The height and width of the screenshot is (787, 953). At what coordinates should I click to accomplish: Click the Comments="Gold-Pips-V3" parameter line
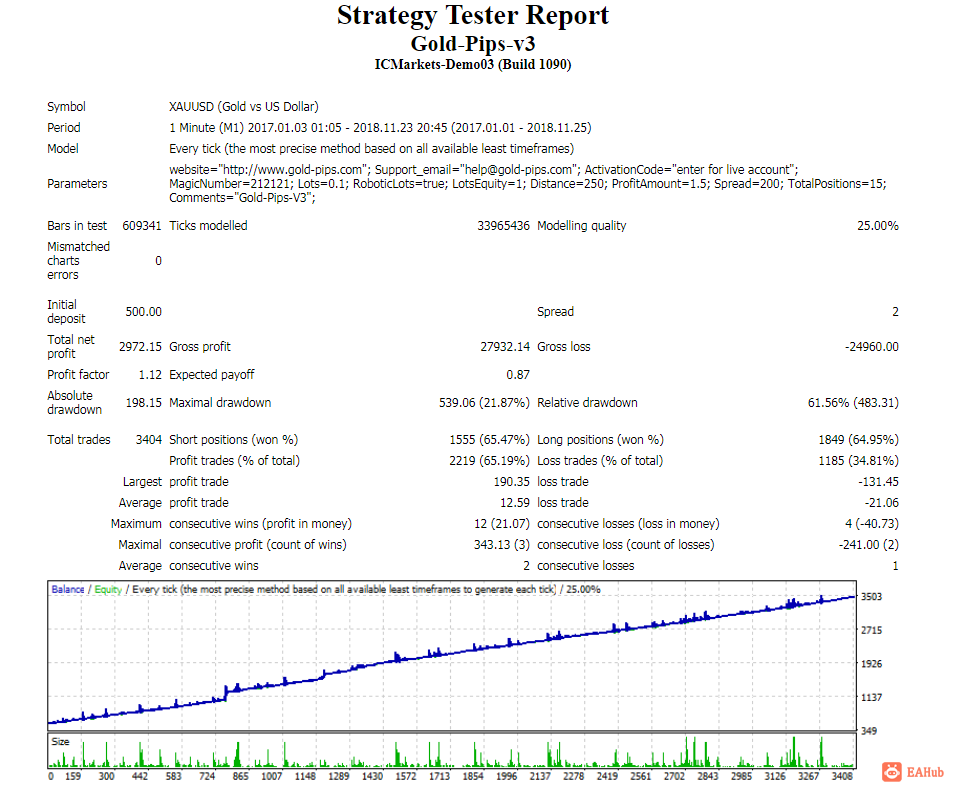(242, 198)
